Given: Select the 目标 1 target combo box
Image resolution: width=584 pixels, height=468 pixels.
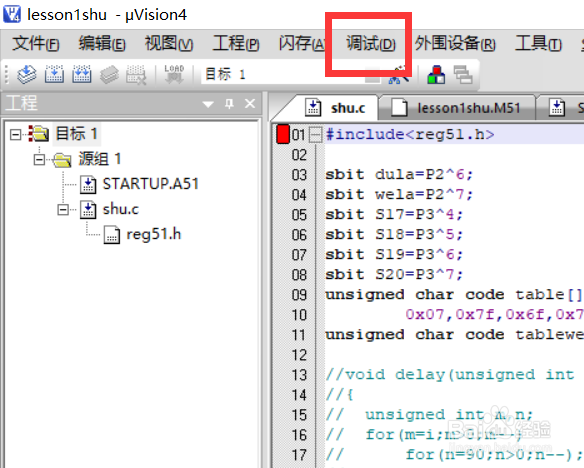Looking at the screenshot, I should [292, 74].
